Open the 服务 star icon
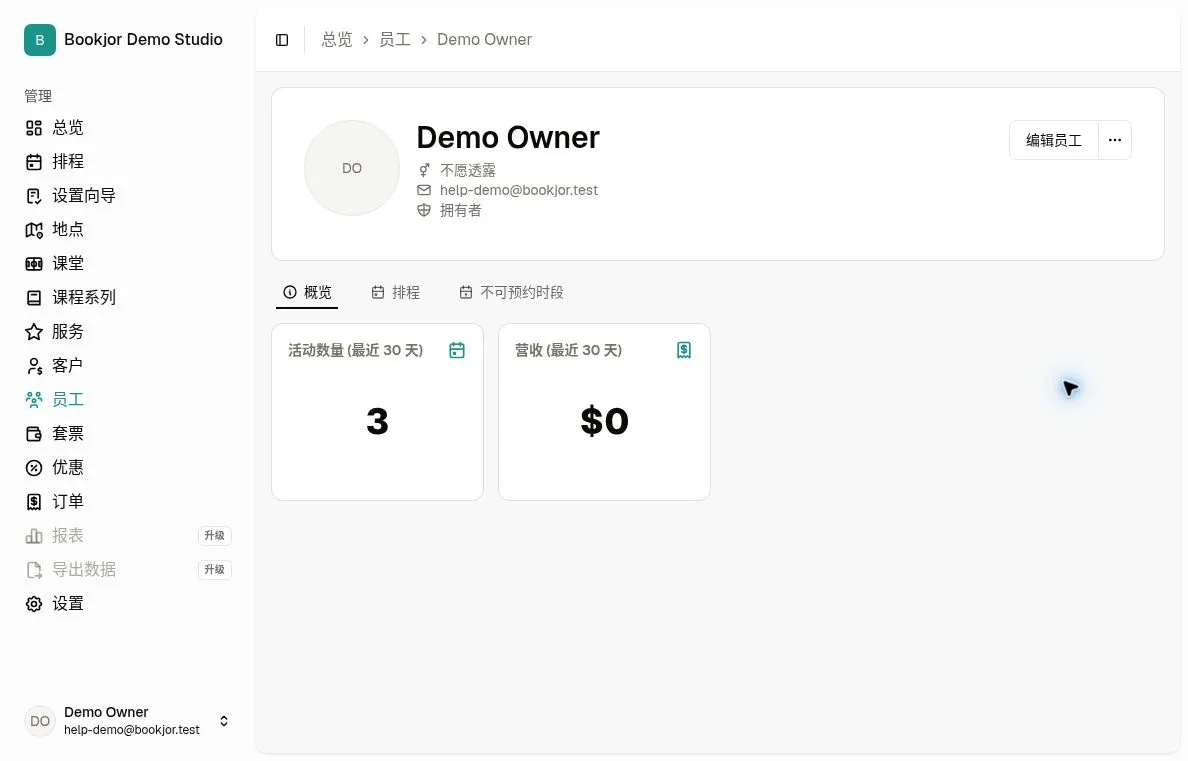The image size is (1188, 761). [x=34, y=332]
